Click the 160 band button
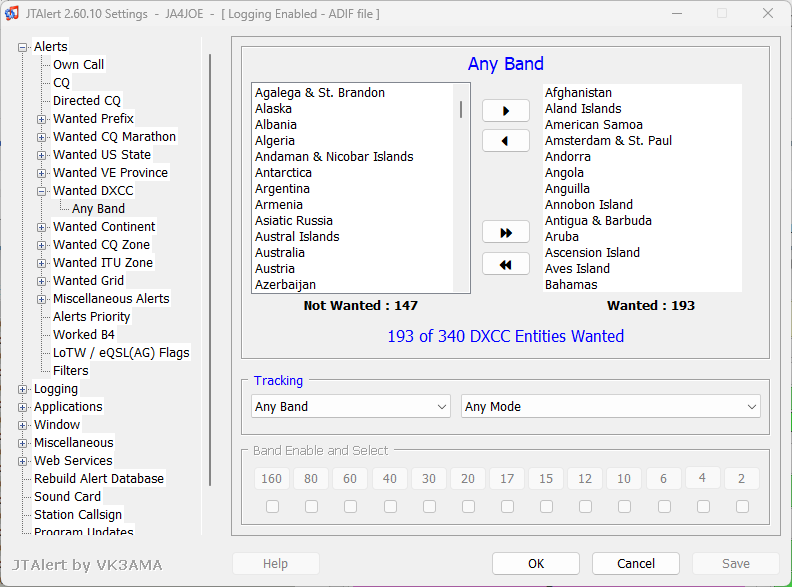The image size is (792, 587). click(272, 478)
